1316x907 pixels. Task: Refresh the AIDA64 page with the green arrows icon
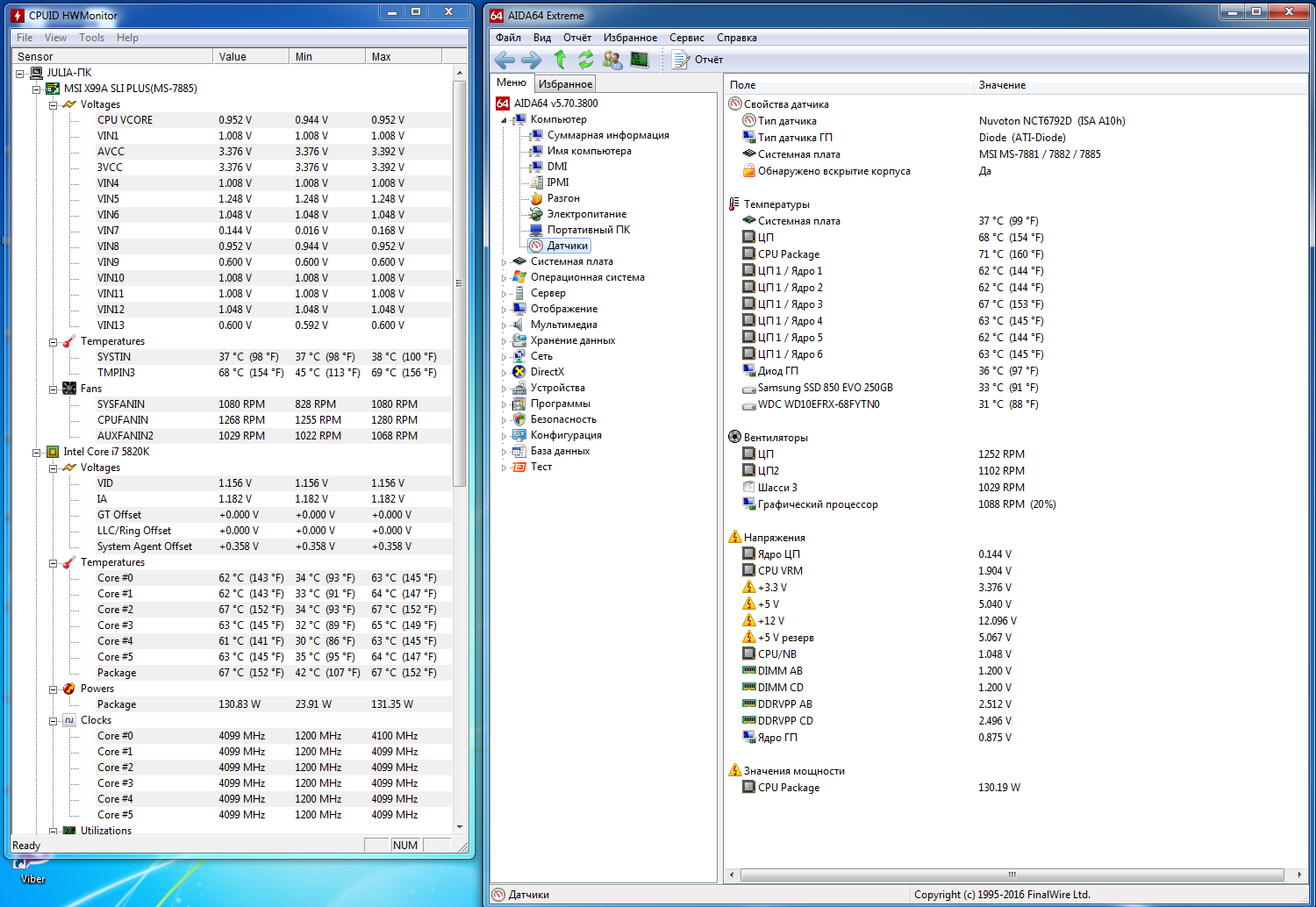pos(585,60)
